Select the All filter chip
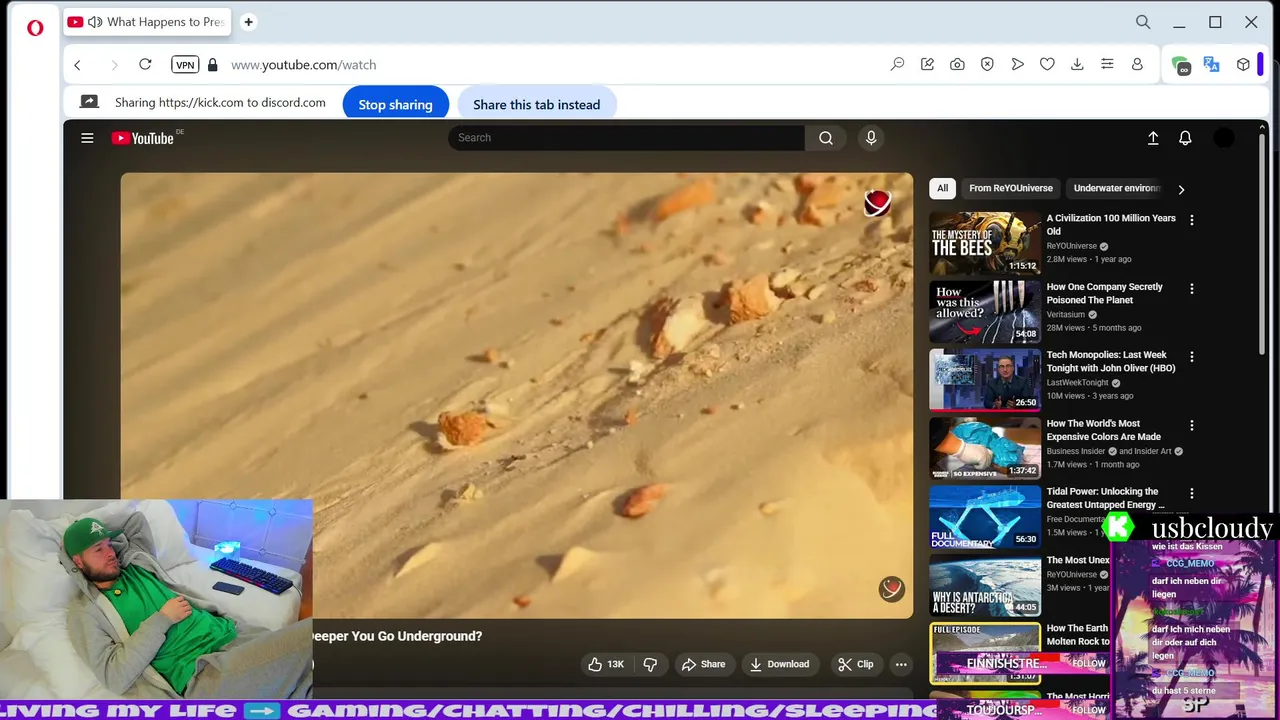Screen dimensions: 1280x720 (942, 188)
